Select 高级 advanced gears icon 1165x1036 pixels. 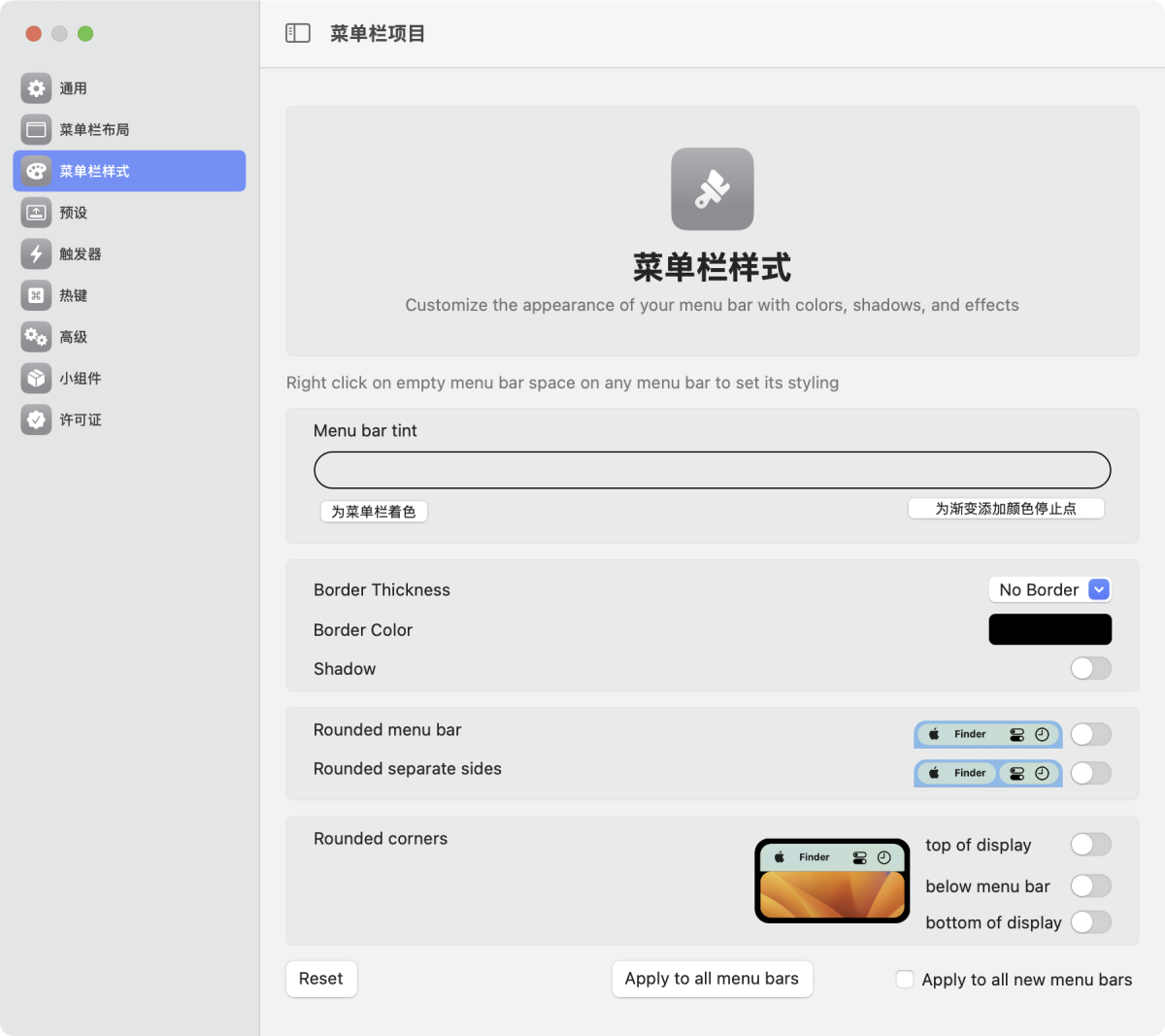click(36, 337)
